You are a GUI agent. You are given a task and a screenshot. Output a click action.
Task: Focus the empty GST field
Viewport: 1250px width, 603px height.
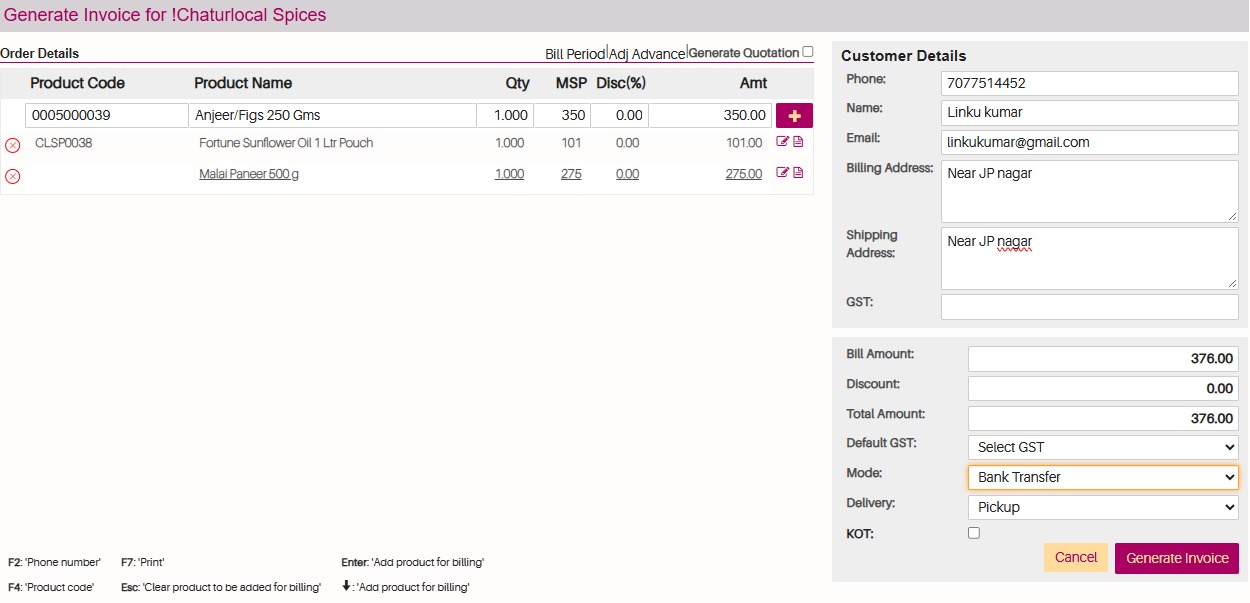coord(1090,306)
